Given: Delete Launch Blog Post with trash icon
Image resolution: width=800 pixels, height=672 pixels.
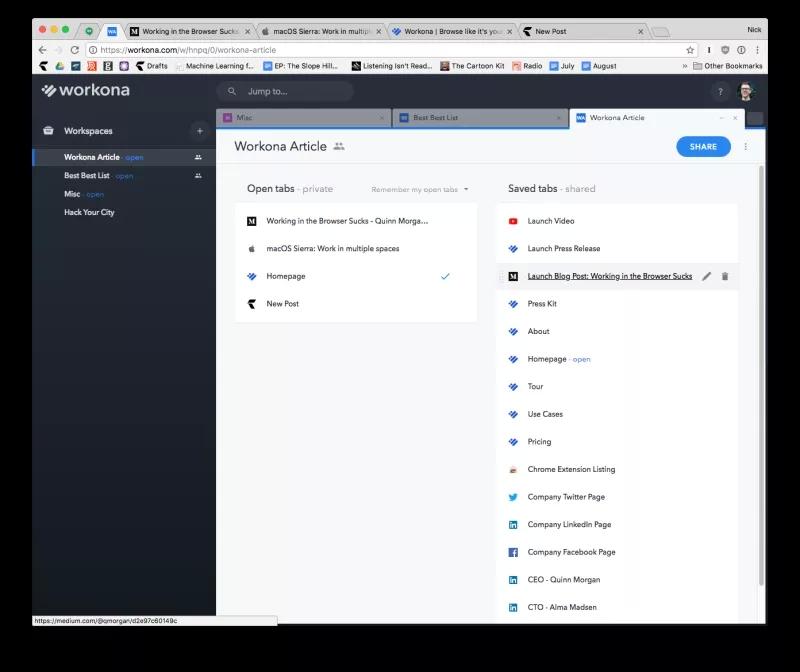Looking at the screenshot, I should (x=725, y=276).
